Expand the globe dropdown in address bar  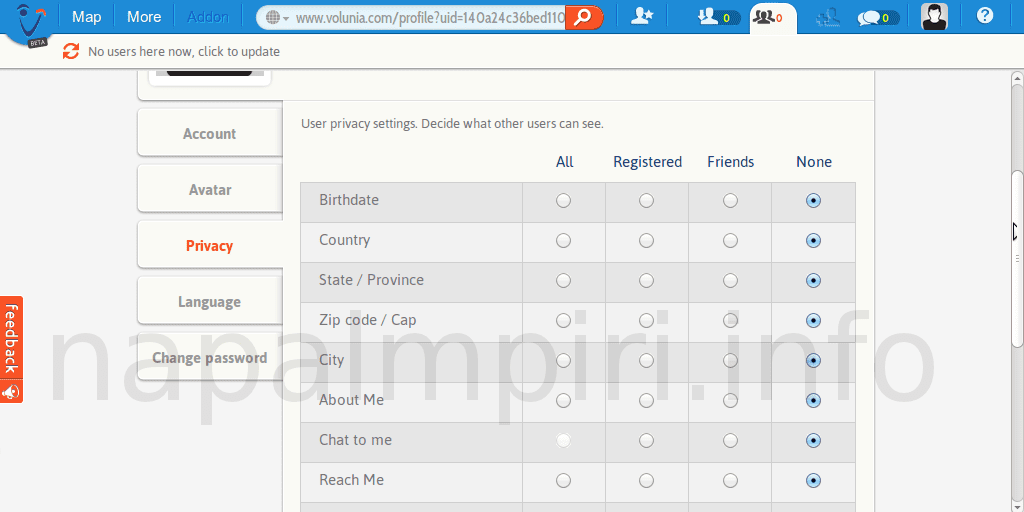tap(279, 18)
